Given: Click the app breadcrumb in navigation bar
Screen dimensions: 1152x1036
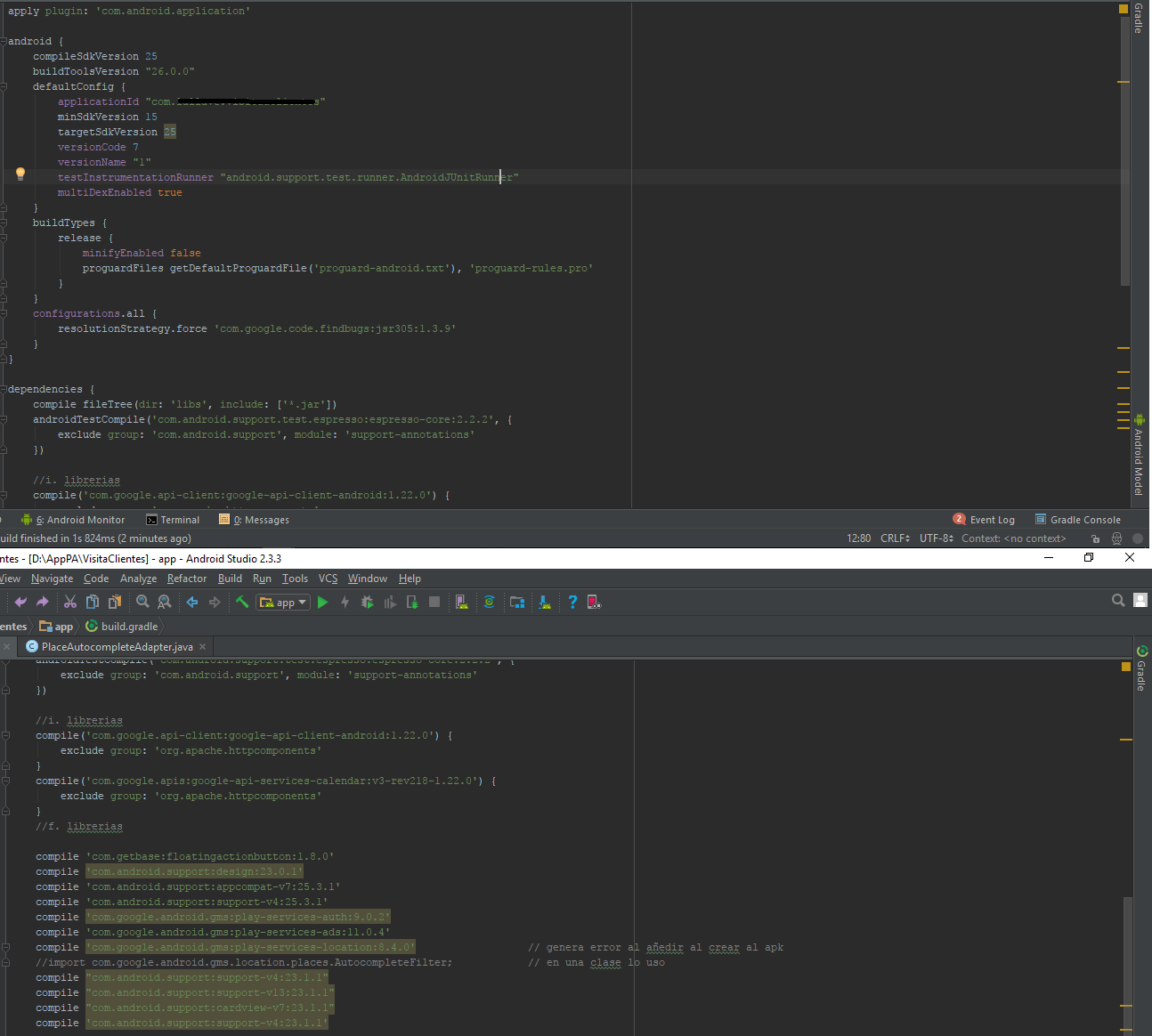Looking at the screenshot, I should (x=56, y=627).
